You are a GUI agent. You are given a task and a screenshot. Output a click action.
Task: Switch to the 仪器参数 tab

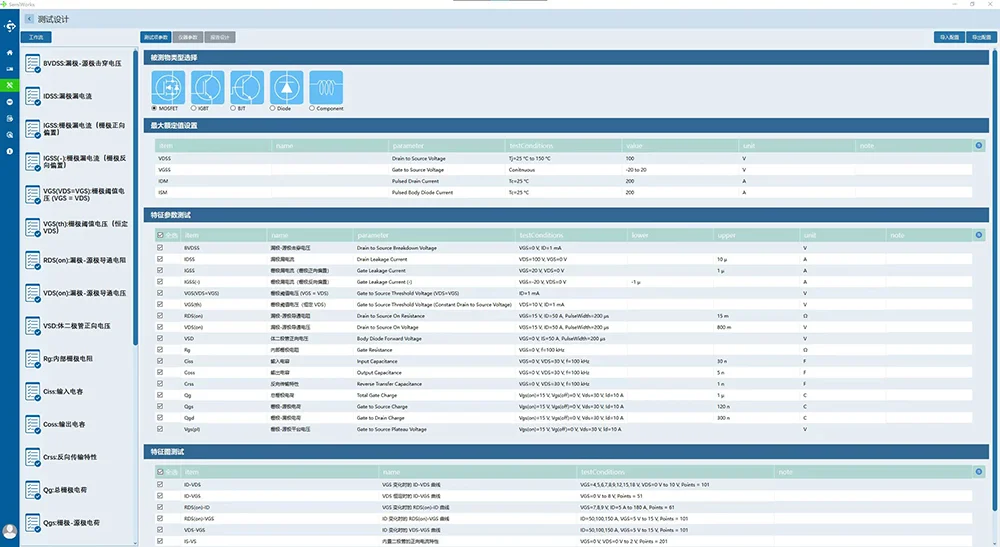tap(188, 37)
